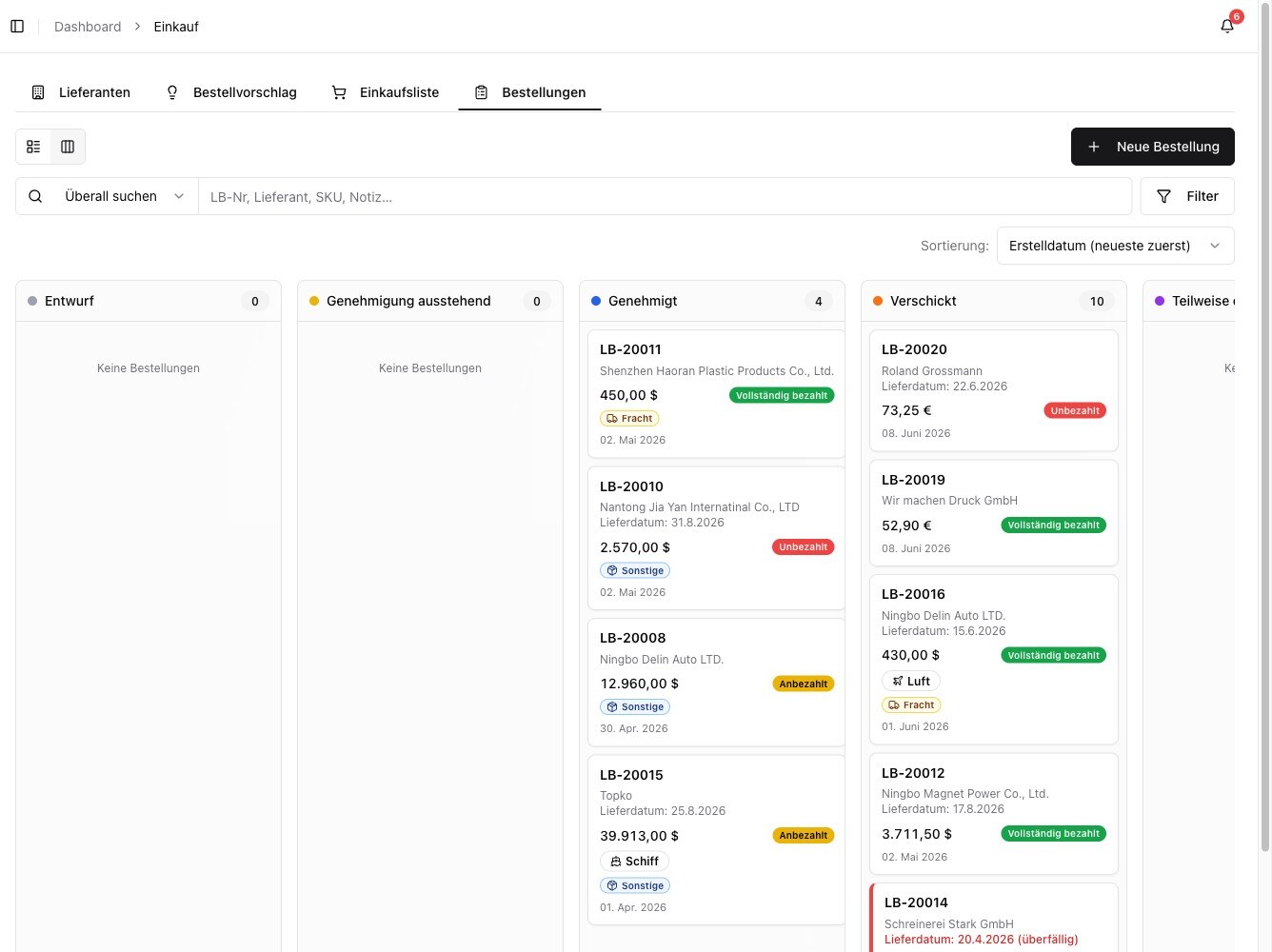Click the Sonstige tag on LB-20008
This screenshot has height=952, width=1272.
[x=635, y=707]
